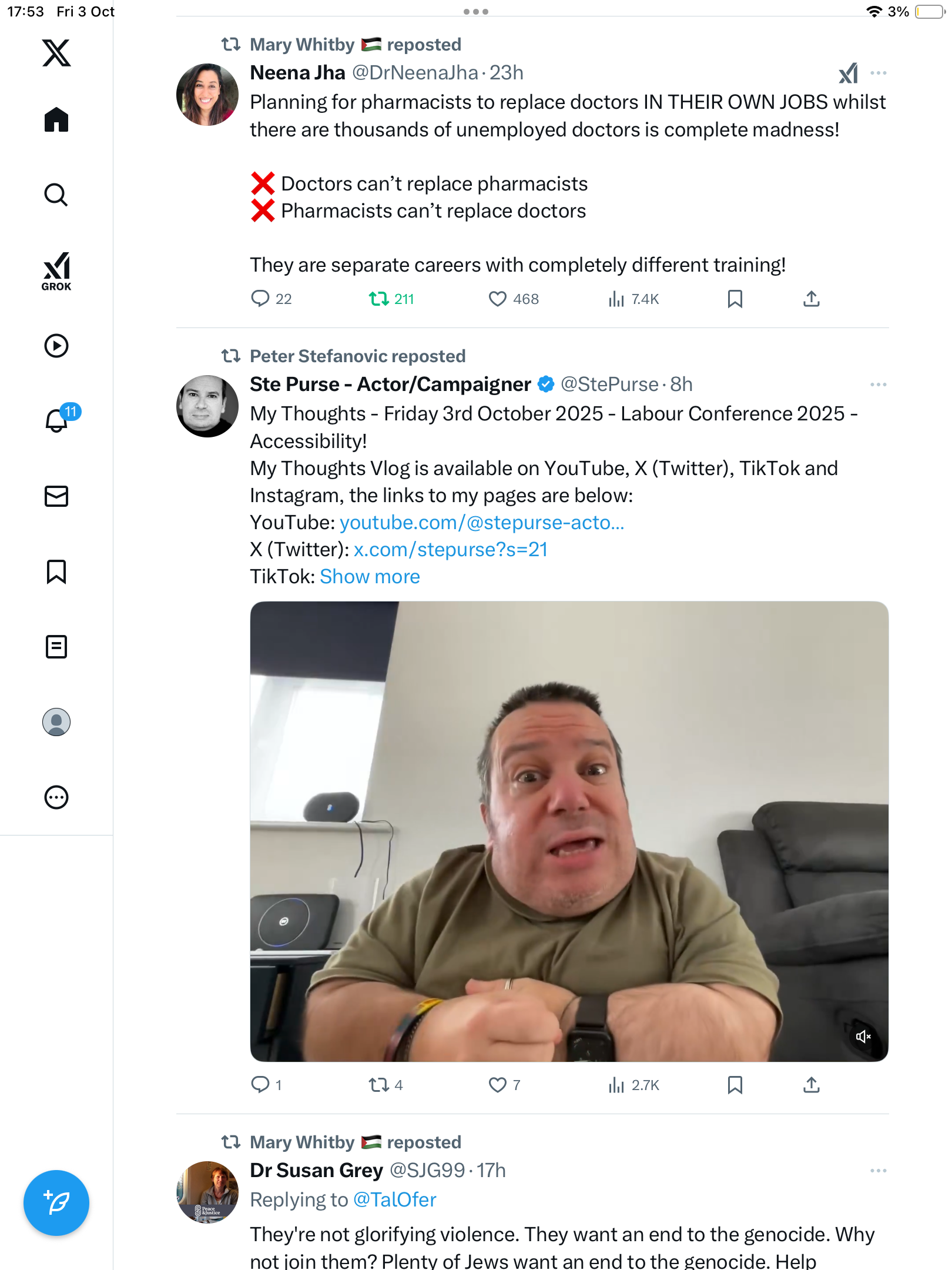The image size is (952, 1270).
Task: Open the Video play tab icon
Action: tap(56, 346)
